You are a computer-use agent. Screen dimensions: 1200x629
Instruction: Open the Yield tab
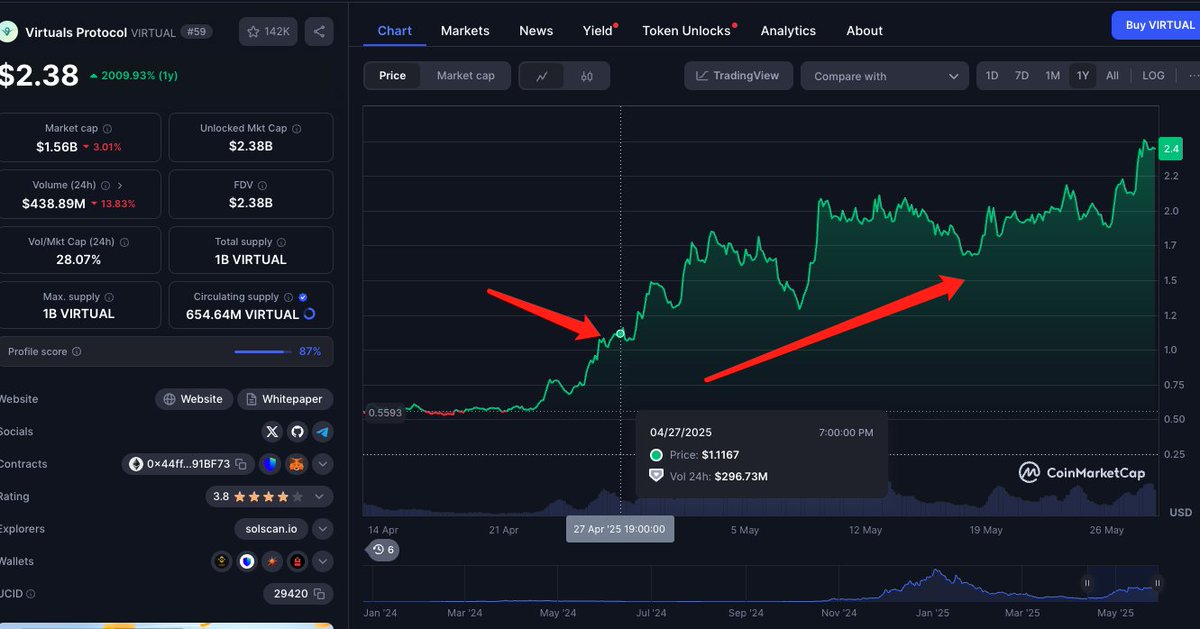pos(598,30)
